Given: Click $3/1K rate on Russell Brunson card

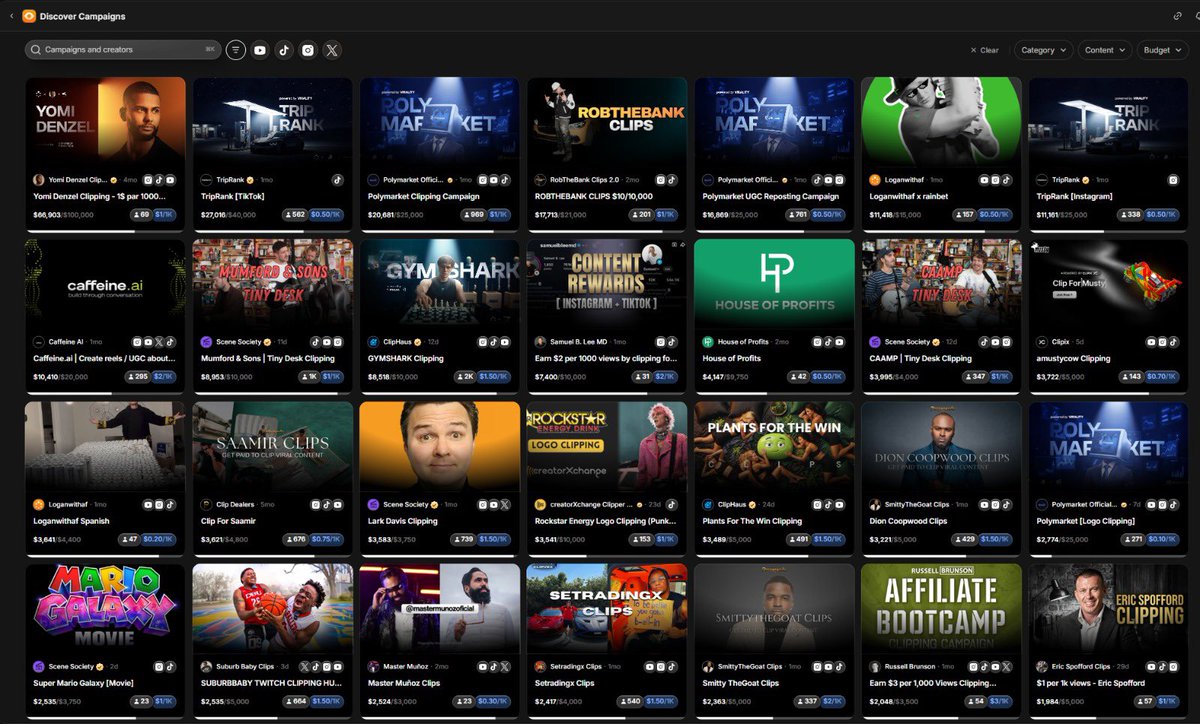Looking at the screenshot, I should coord(1000,702).
